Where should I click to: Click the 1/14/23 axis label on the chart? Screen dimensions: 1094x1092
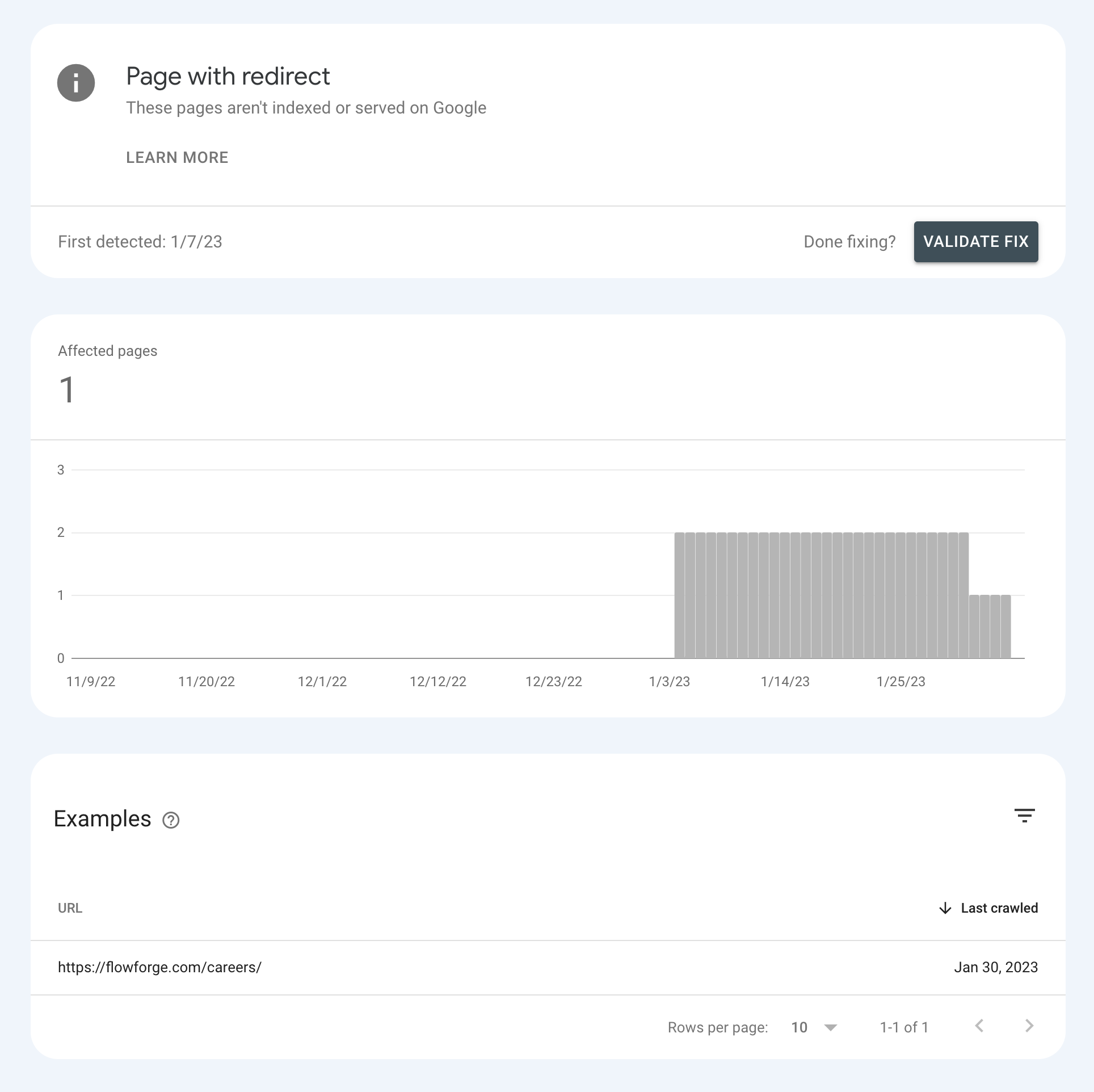tap(785, 682)
